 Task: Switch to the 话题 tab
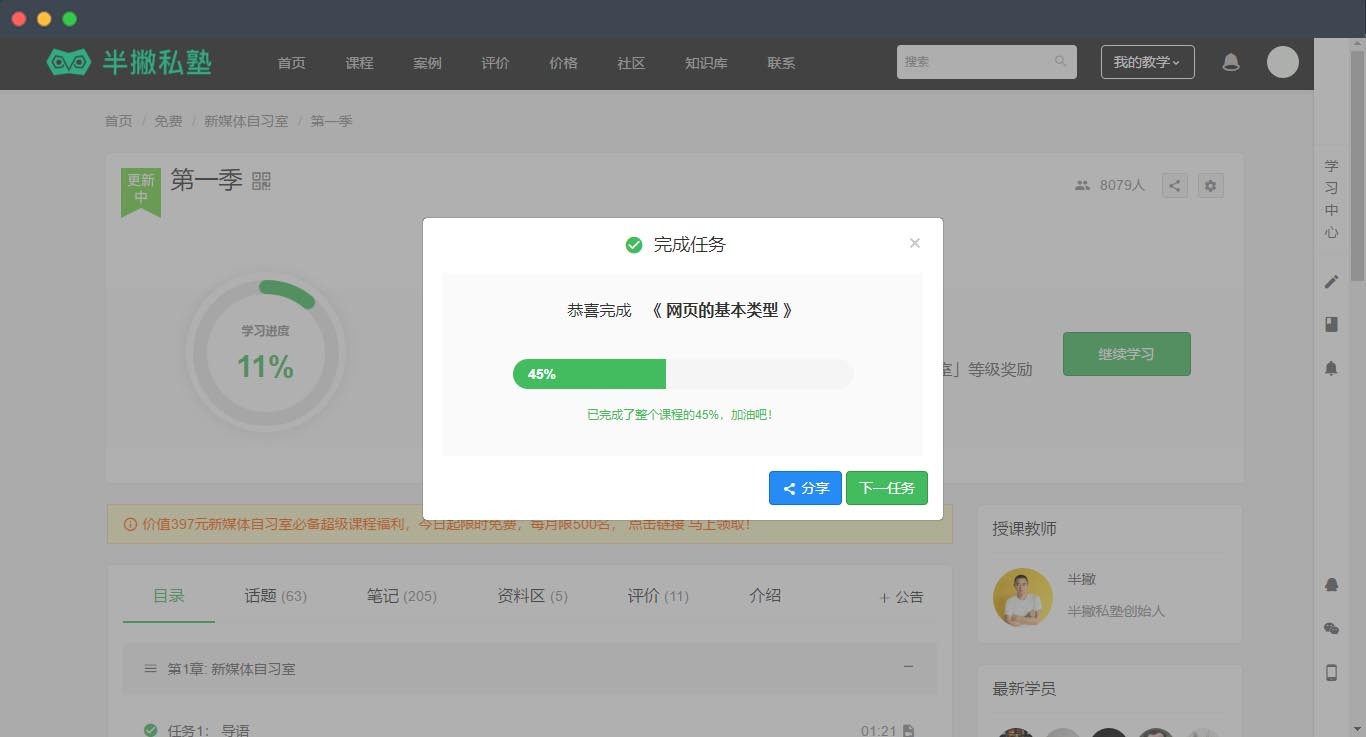click(275, 596)
